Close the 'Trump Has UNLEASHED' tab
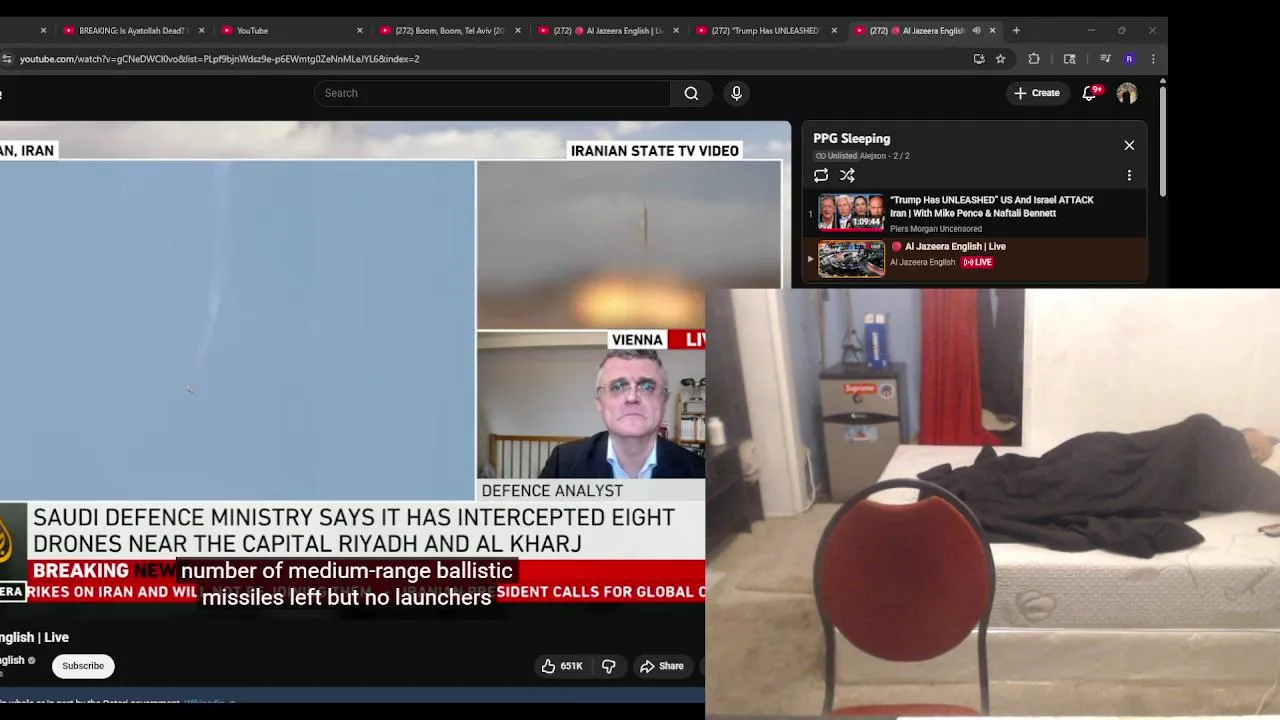The height and width of the screenshot is (720, 1280). click(x=834, y=30)
